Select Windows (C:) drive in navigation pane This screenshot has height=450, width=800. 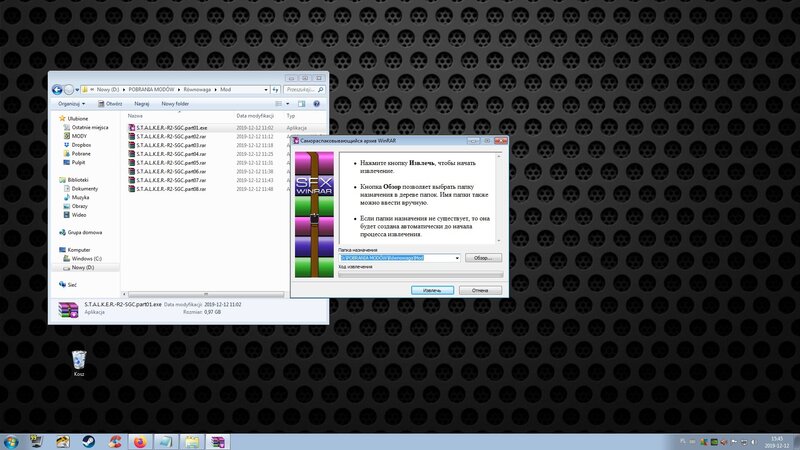87,258
